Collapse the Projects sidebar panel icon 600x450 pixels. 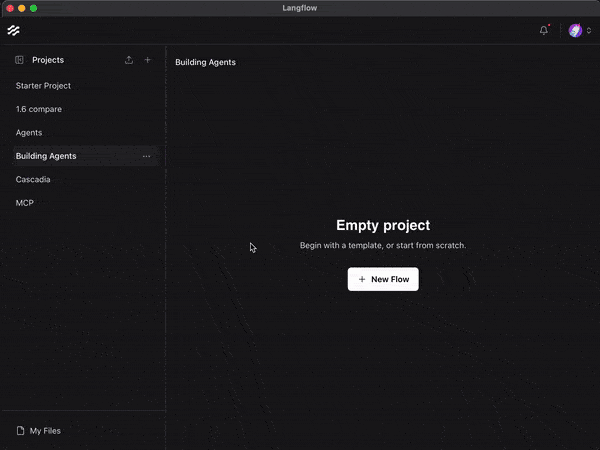click(x=19, y=60)
